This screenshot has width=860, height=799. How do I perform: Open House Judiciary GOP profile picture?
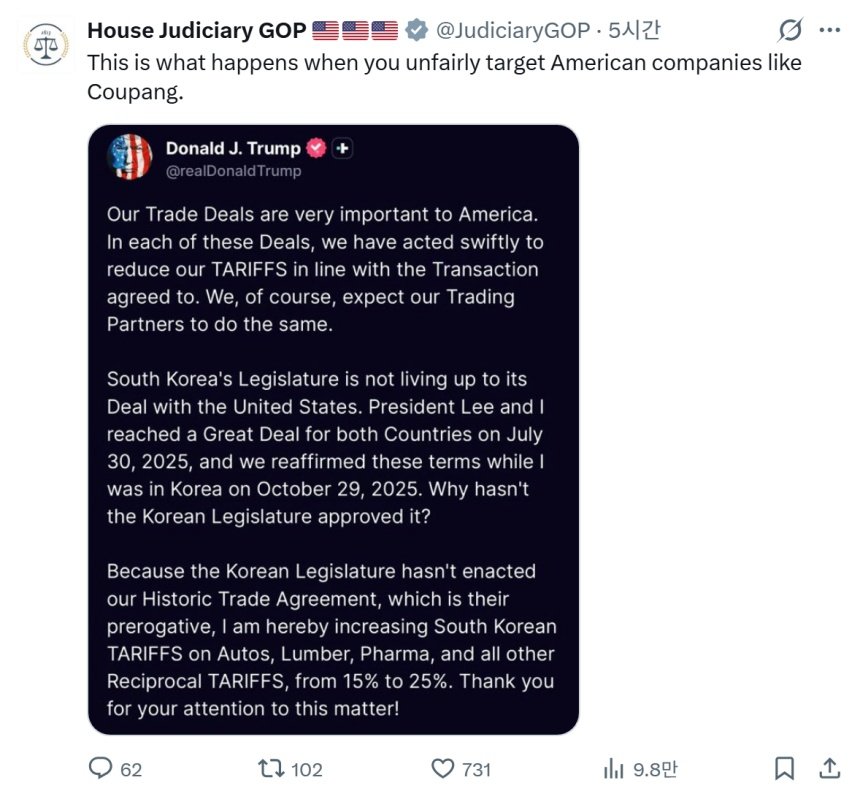(45, 45)
